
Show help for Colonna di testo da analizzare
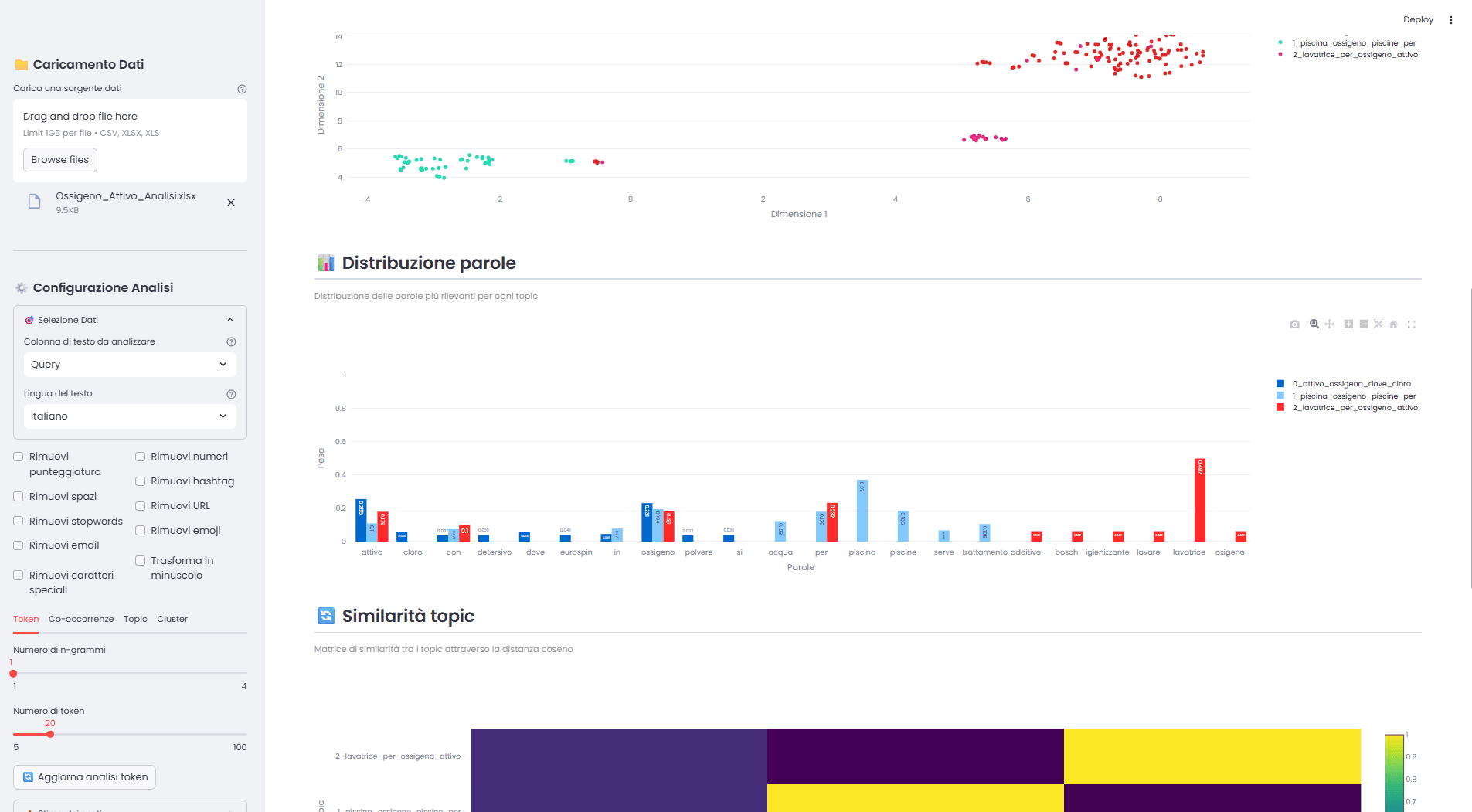(x=231, y=341)
